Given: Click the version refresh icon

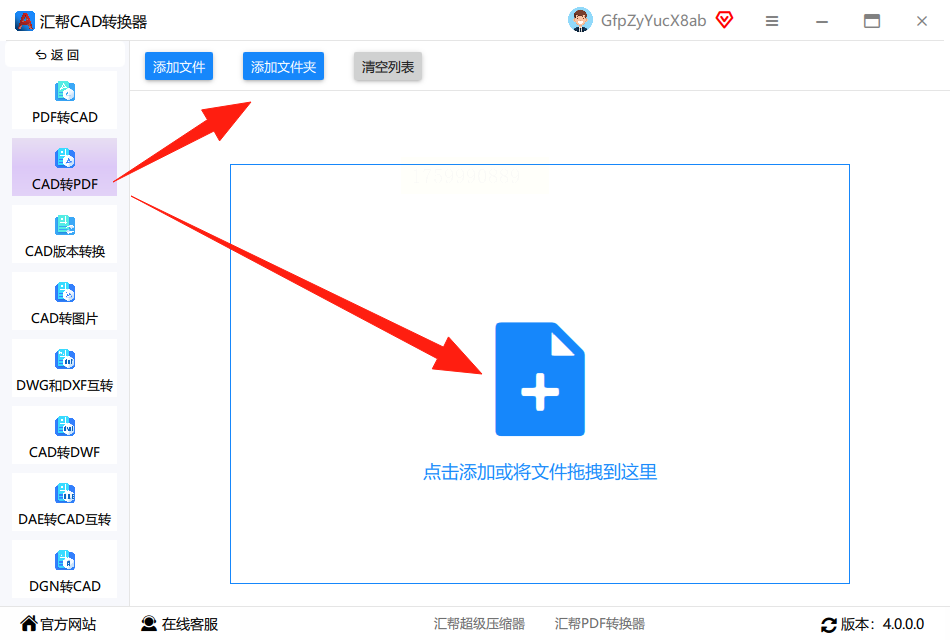Looking at the screenshot, I should (829, 624).
